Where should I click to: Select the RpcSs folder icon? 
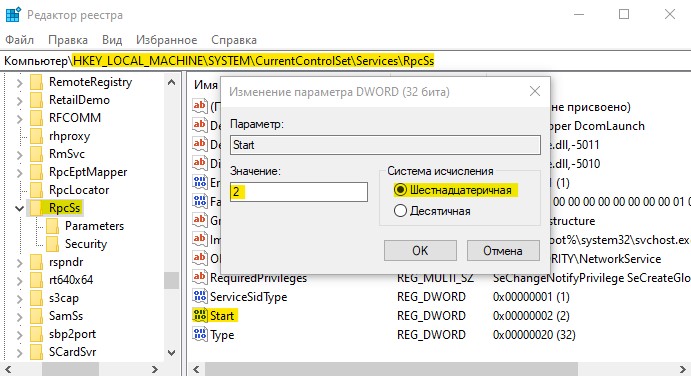click(37, 208)
